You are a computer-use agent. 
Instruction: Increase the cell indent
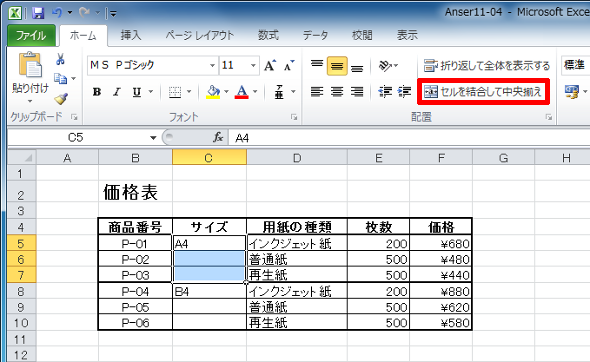pyautogui.click(x=404, y=92)
